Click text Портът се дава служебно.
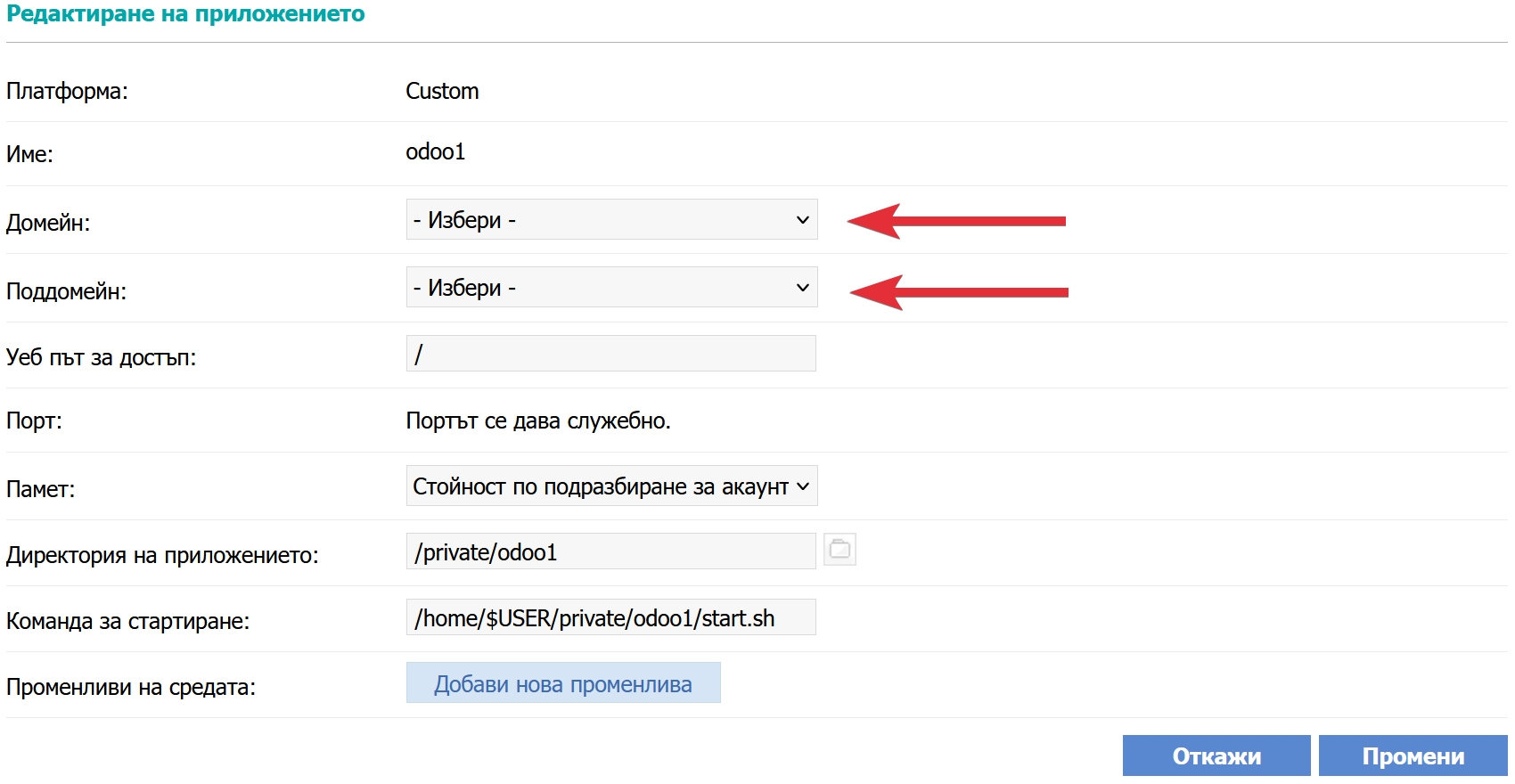 (x=538, y=421)
